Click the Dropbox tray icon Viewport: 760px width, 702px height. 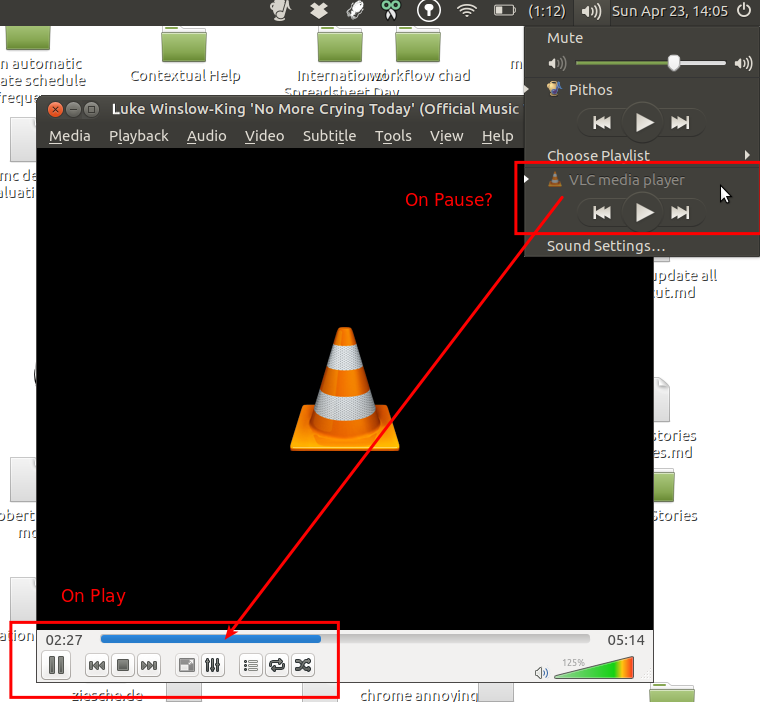click(x=318, y=11)
